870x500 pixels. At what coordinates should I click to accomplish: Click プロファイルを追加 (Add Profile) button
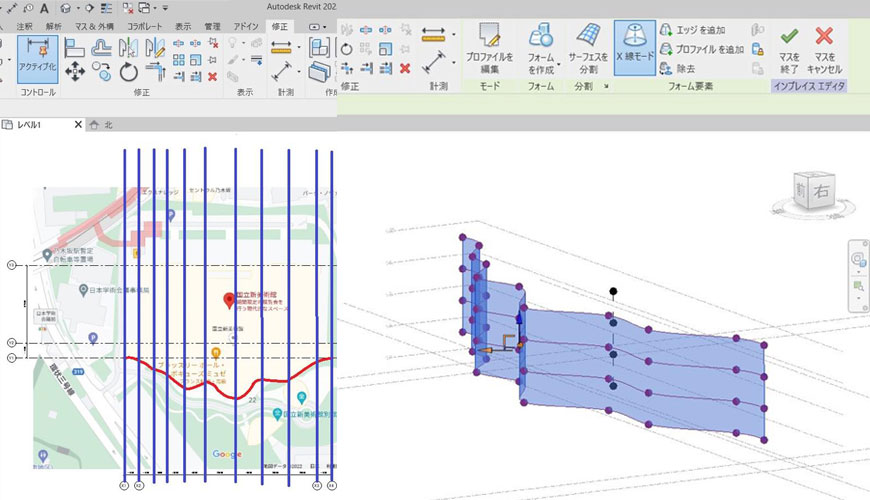[x=700, y=49]
